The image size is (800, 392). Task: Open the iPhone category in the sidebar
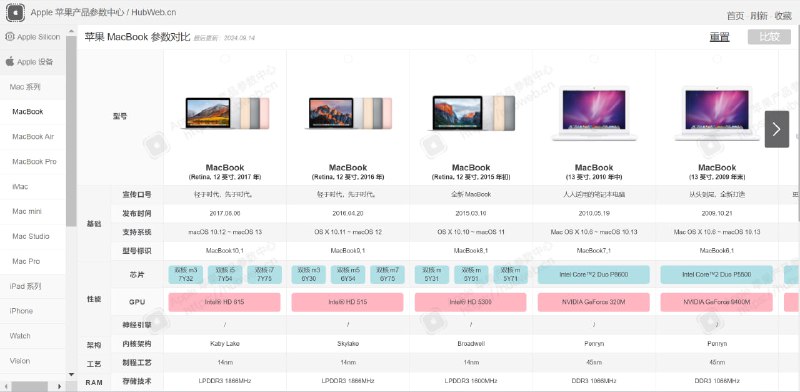(x=33, y=311)
